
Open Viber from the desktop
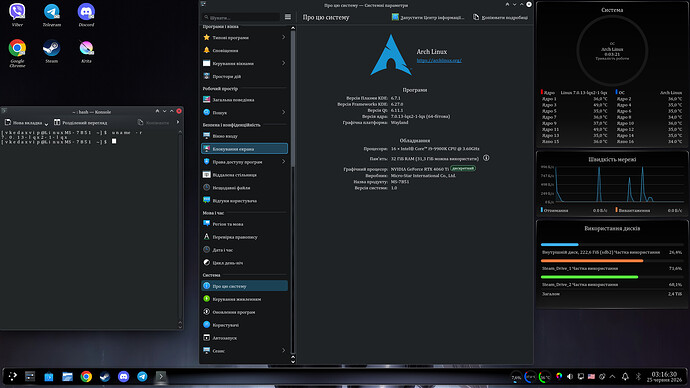point(17,15)
